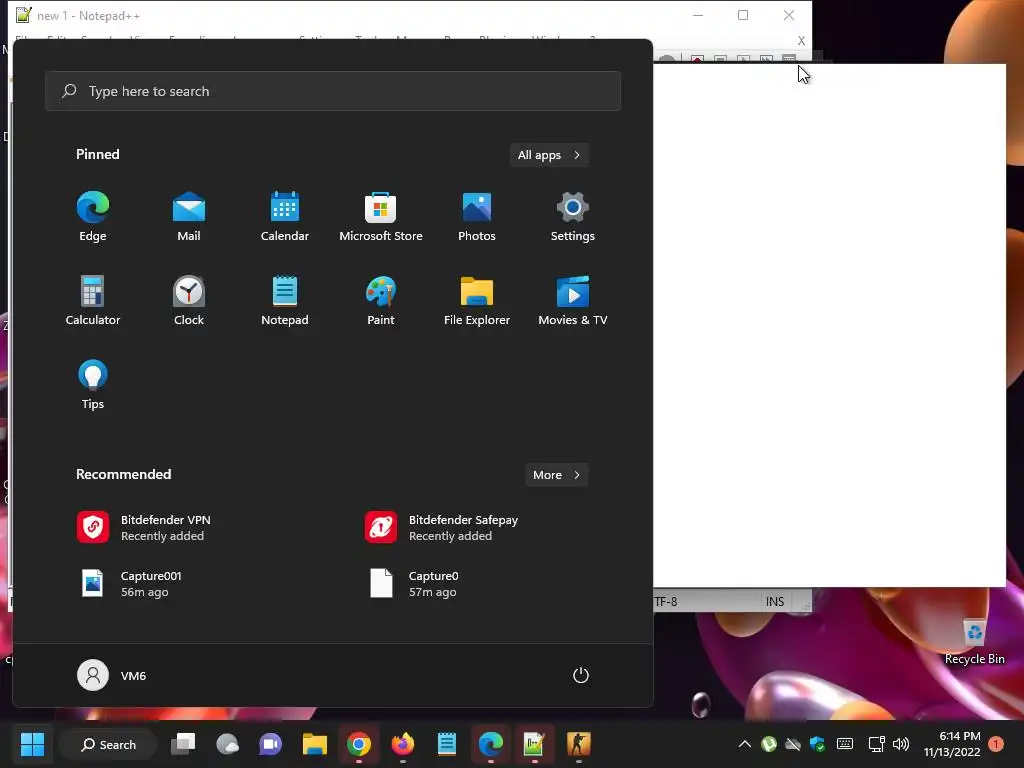The width and height of the screenshot is (1024, 768).
Task: Select Recycle Bin on desktop
Action: [x=974, y=641]
